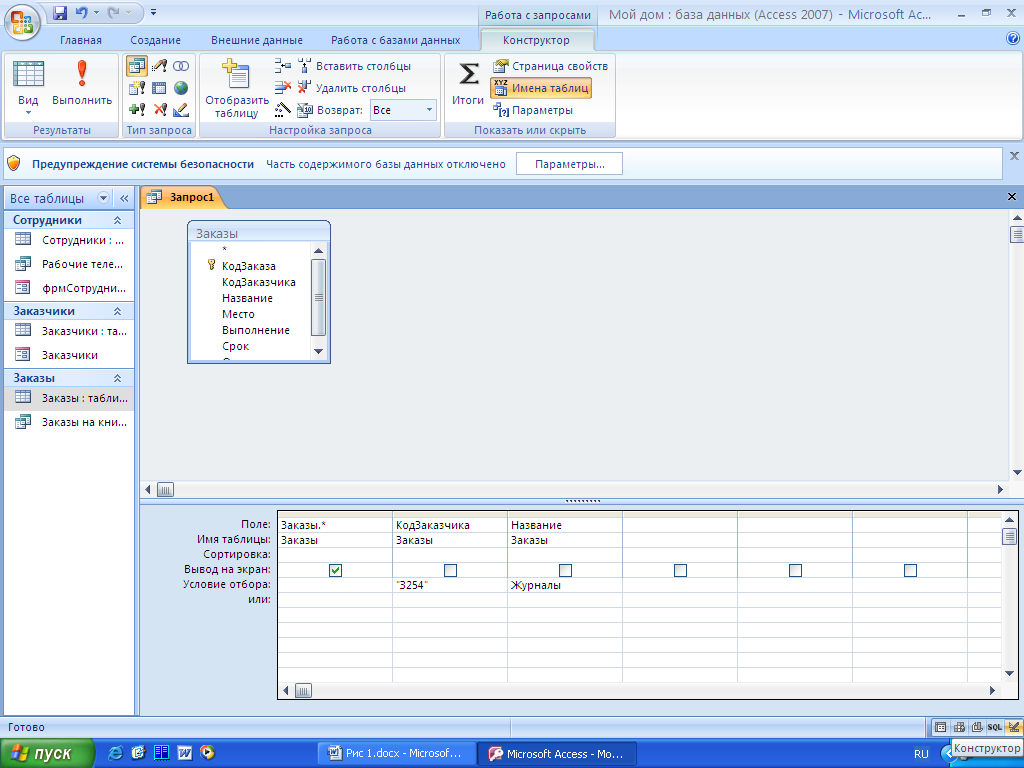Open Страница свойств property sheet
This screenshot has width=1024, height=768.
click(x=551, y=66)
